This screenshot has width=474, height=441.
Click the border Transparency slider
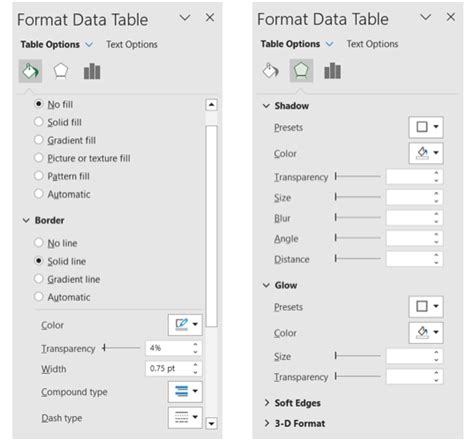[x=121, y=348]
